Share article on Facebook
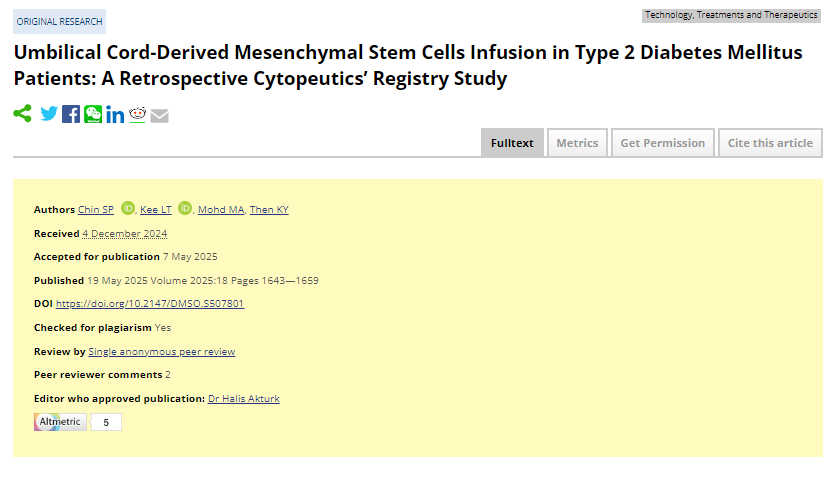 tap(71, 115)
